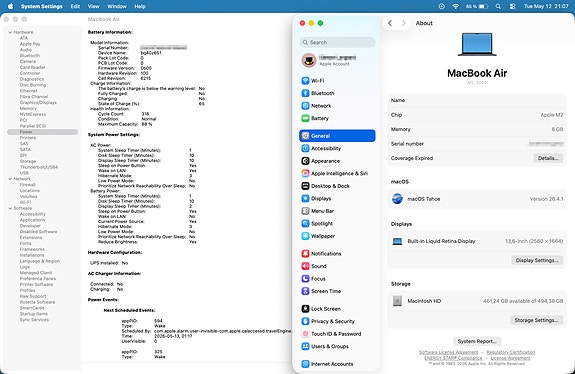575x374 pixels.
Task: Select General in settings sidebar
Action: [337, 136]
